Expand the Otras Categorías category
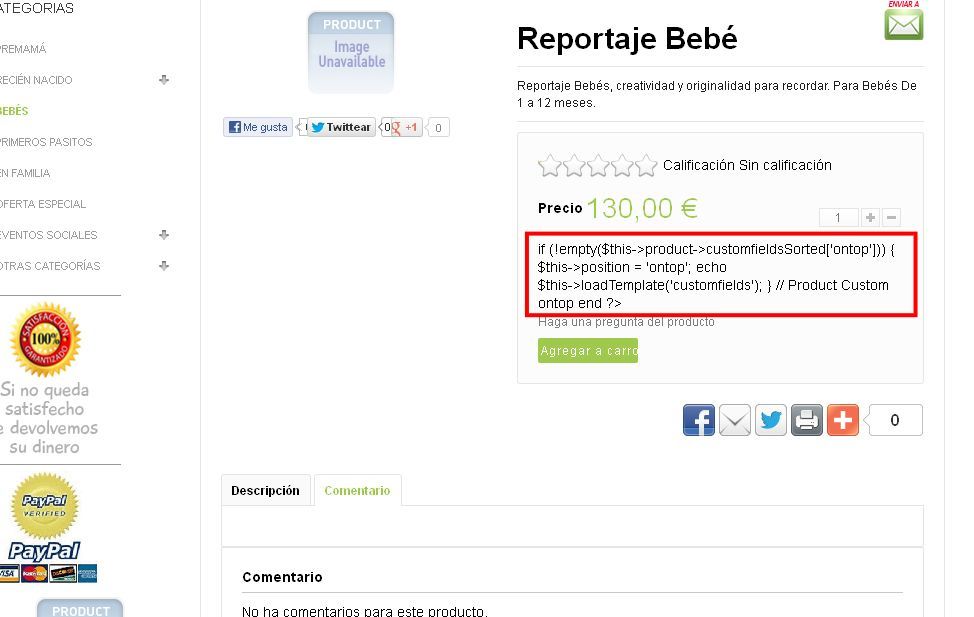The width and height of the screenshot is (974, 617). click(x=164, y=266)
